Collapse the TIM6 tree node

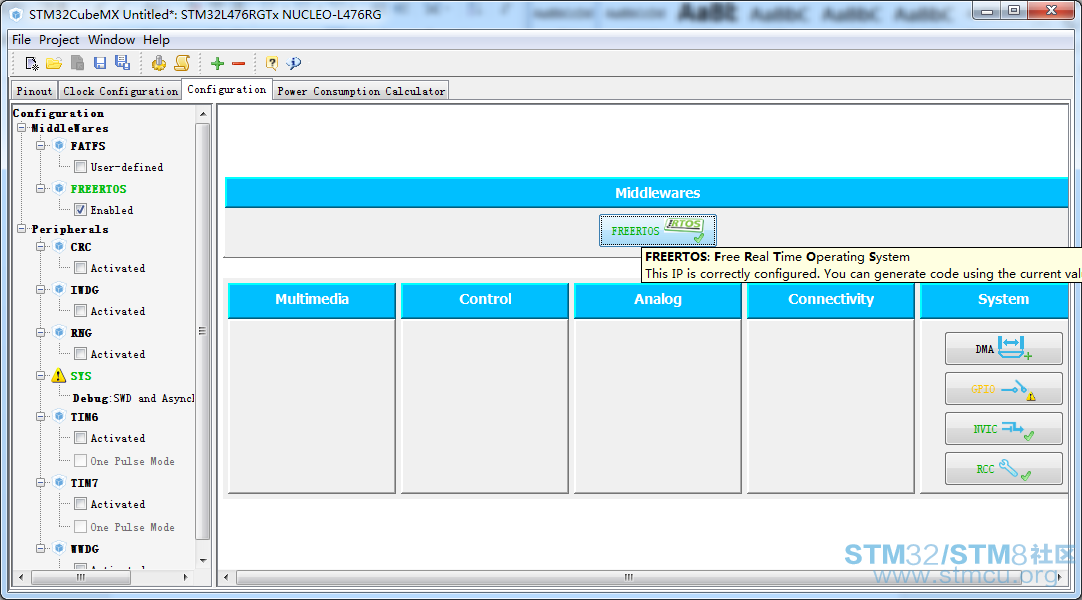tap(41, 417)
